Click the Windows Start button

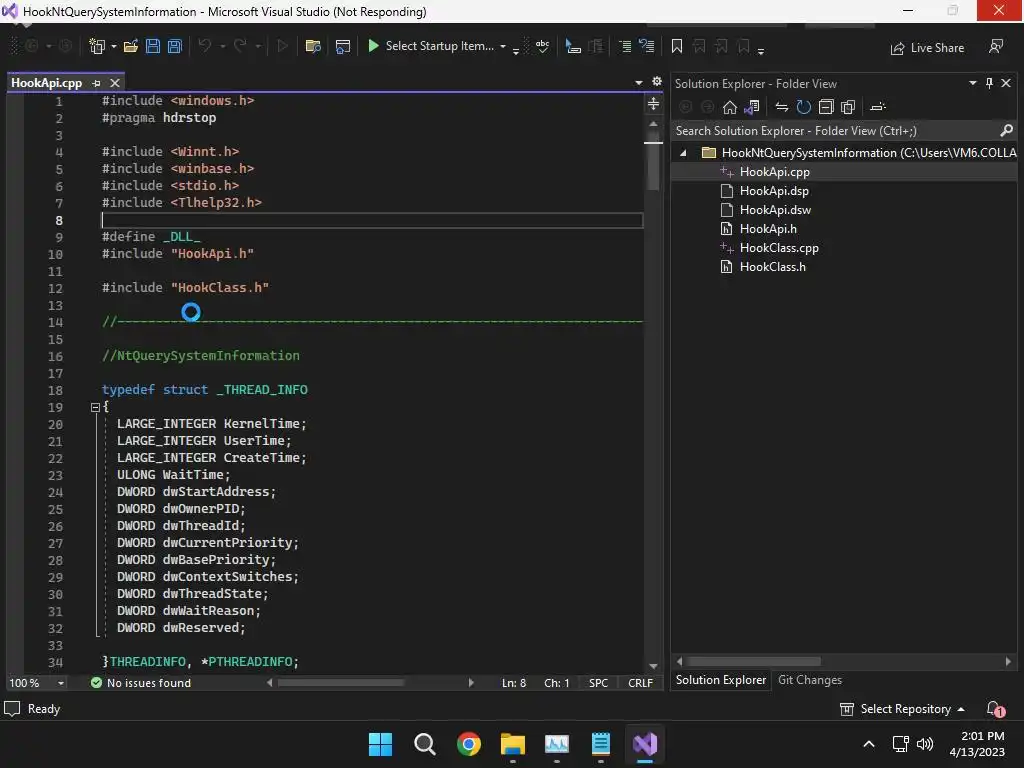(380, 744)
